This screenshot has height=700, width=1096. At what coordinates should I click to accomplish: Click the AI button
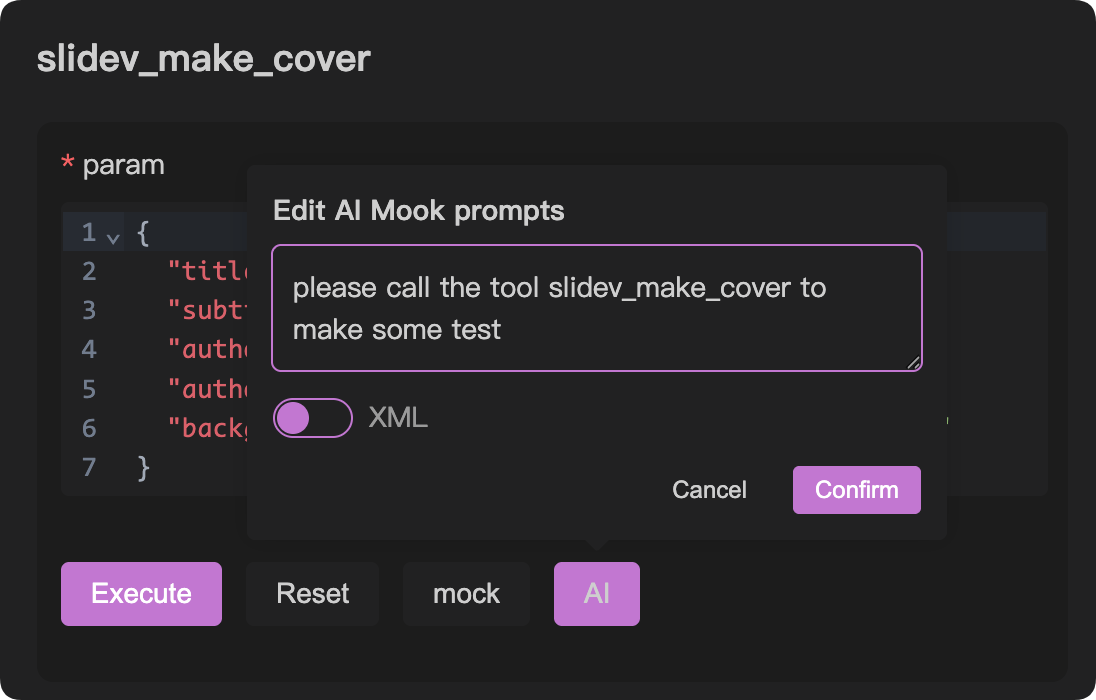(x=596, y=594)
